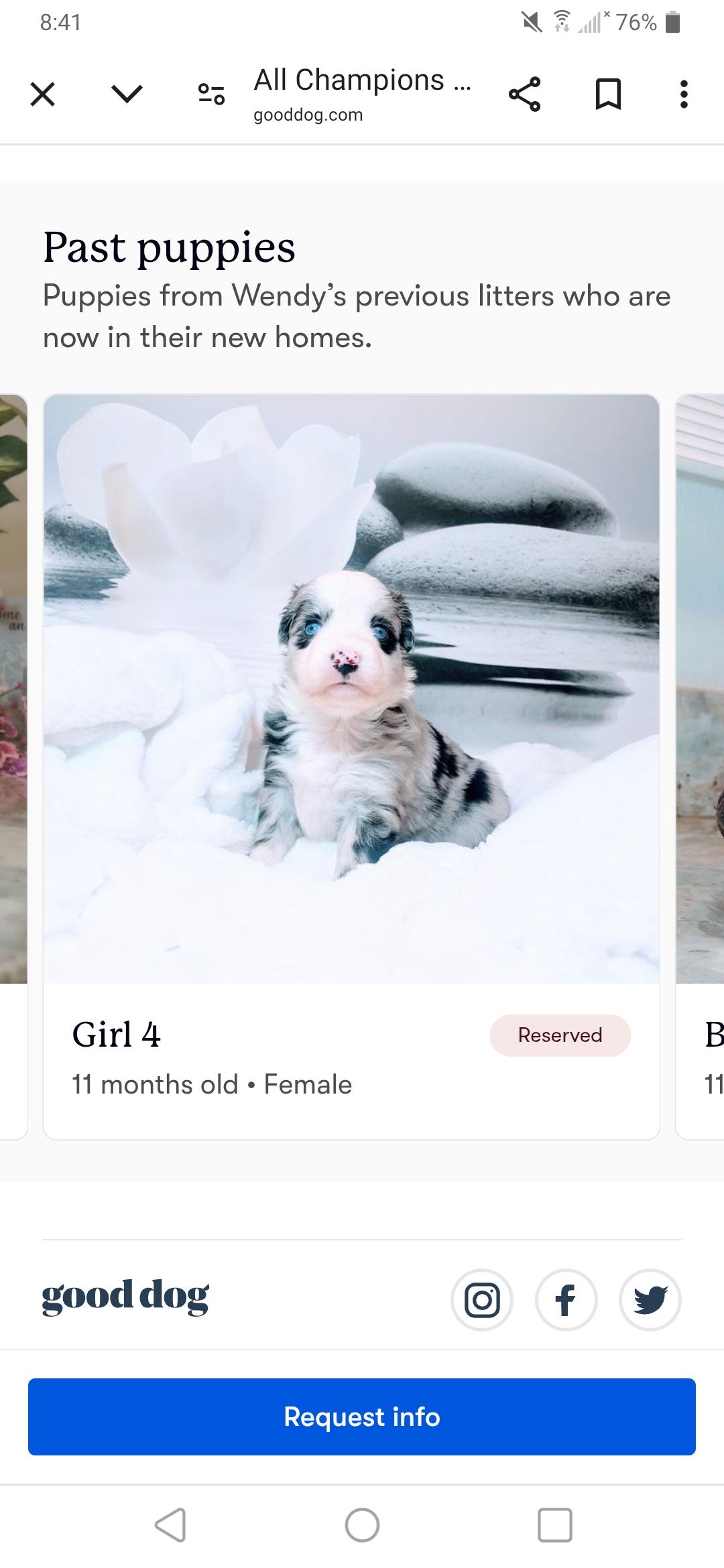Select the Girl 4 puppy name

(116, 1035)
